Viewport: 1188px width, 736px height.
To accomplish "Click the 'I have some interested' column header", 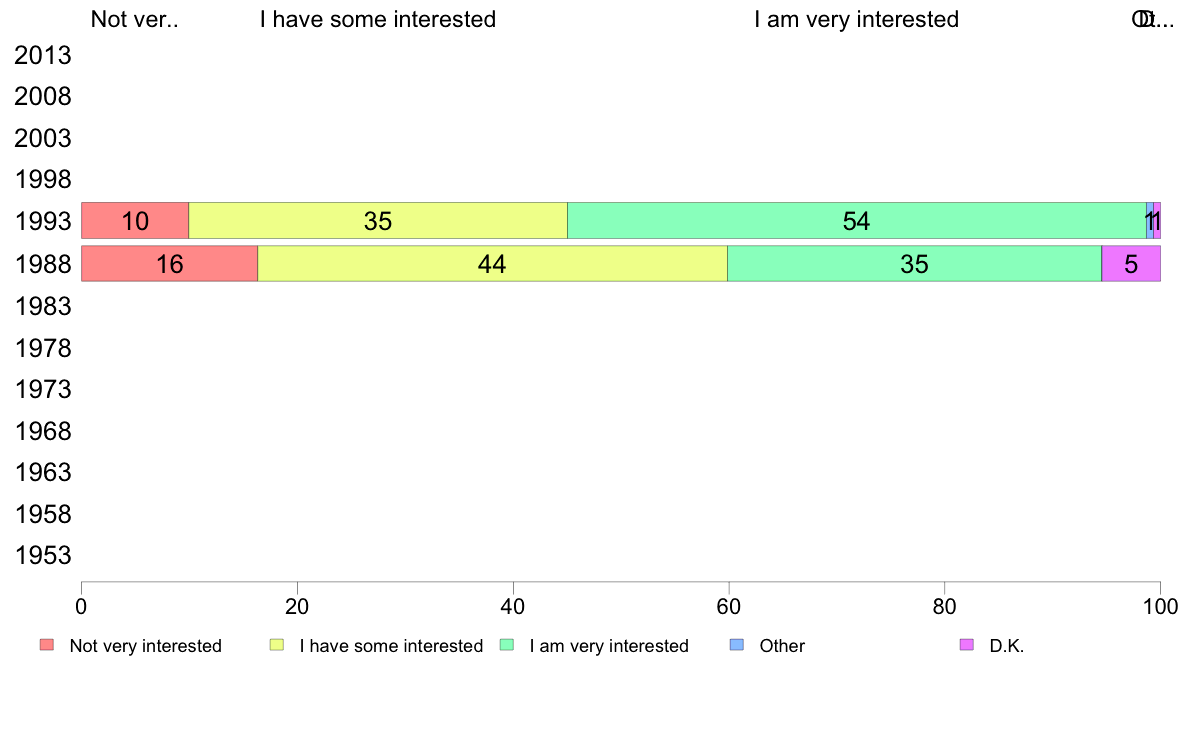I will pyautogui.click(x=378, y=19).
